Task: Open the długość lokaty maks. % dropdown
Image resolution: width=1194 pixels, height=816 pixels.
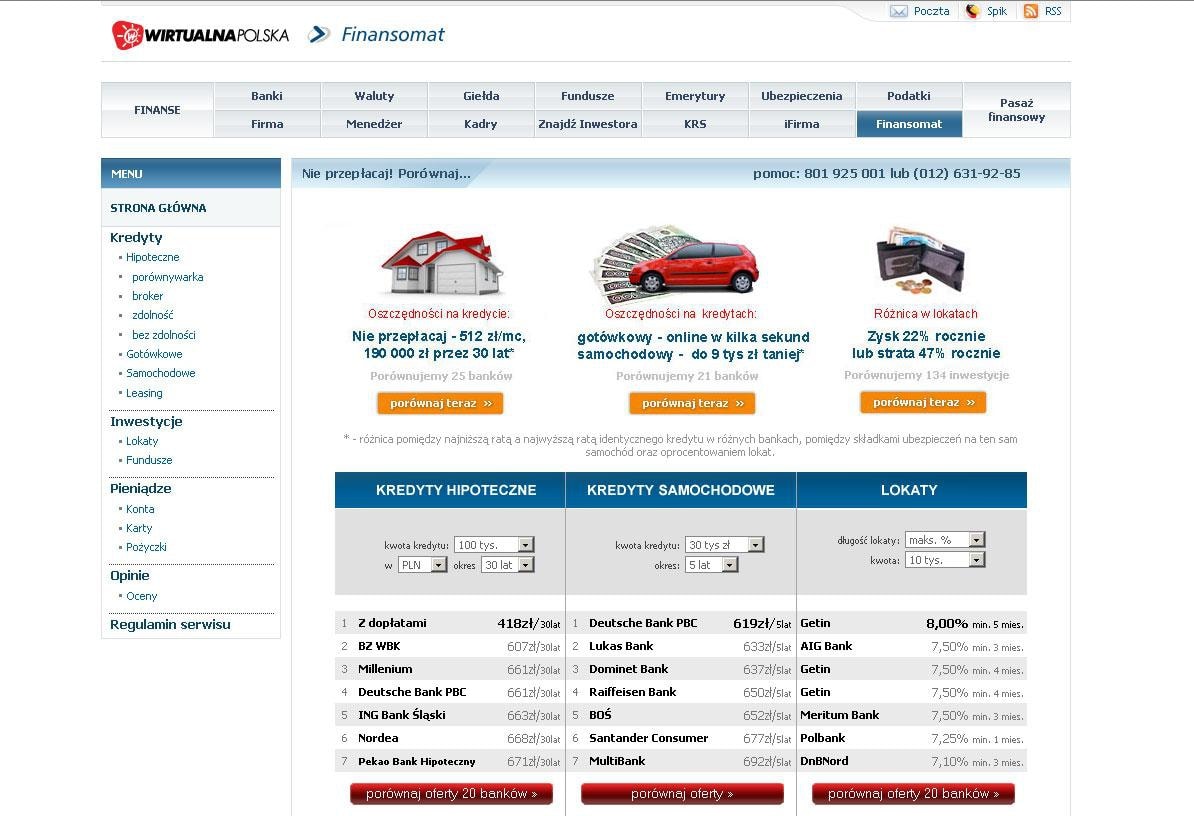Action: pos(945,540)
